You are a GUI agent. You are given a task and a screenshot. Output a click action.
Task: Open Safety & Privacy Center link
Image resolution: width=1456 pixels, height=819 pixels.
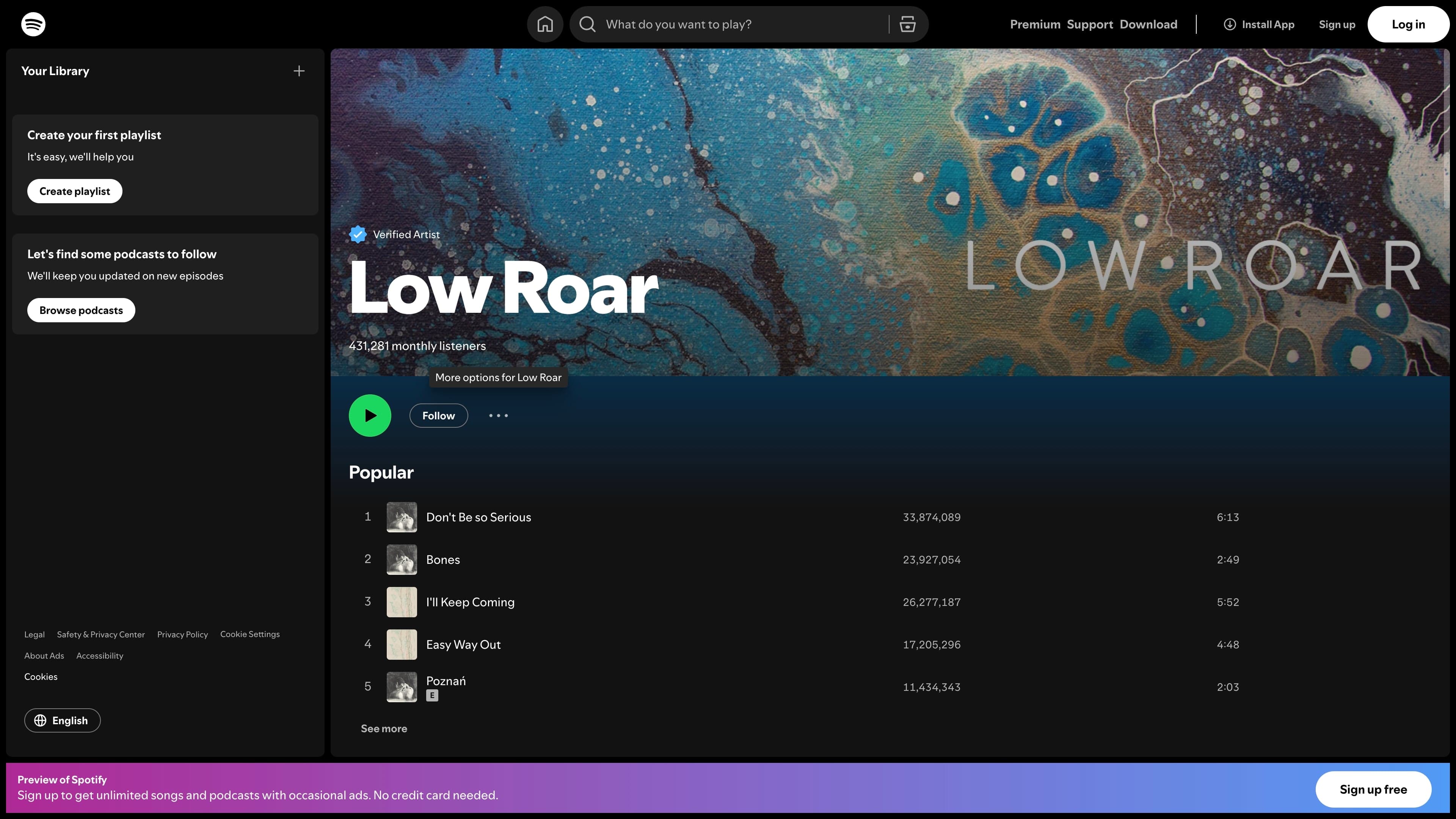click(100, 634)
